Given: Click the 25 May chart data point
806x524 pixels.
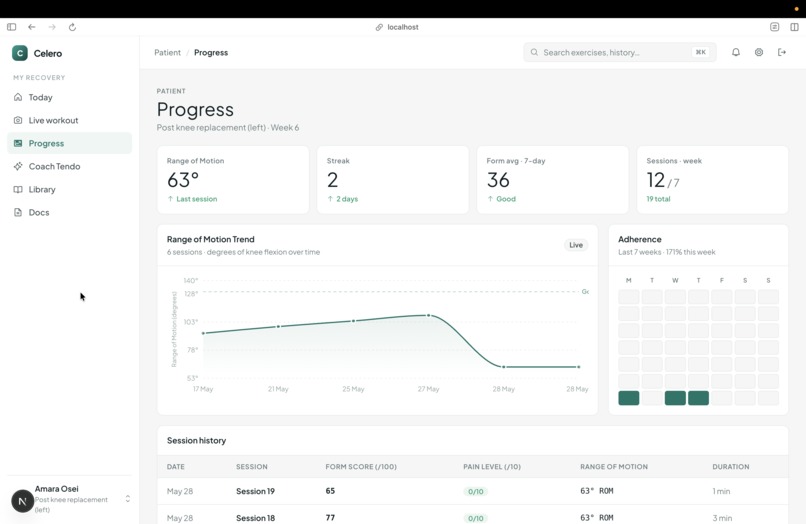Looking at the screenshot, I should (354, 321).
